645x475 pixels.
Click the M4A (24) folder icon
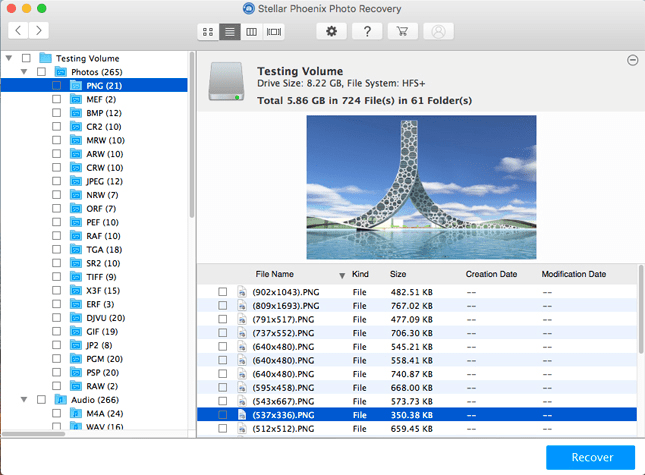76,413
